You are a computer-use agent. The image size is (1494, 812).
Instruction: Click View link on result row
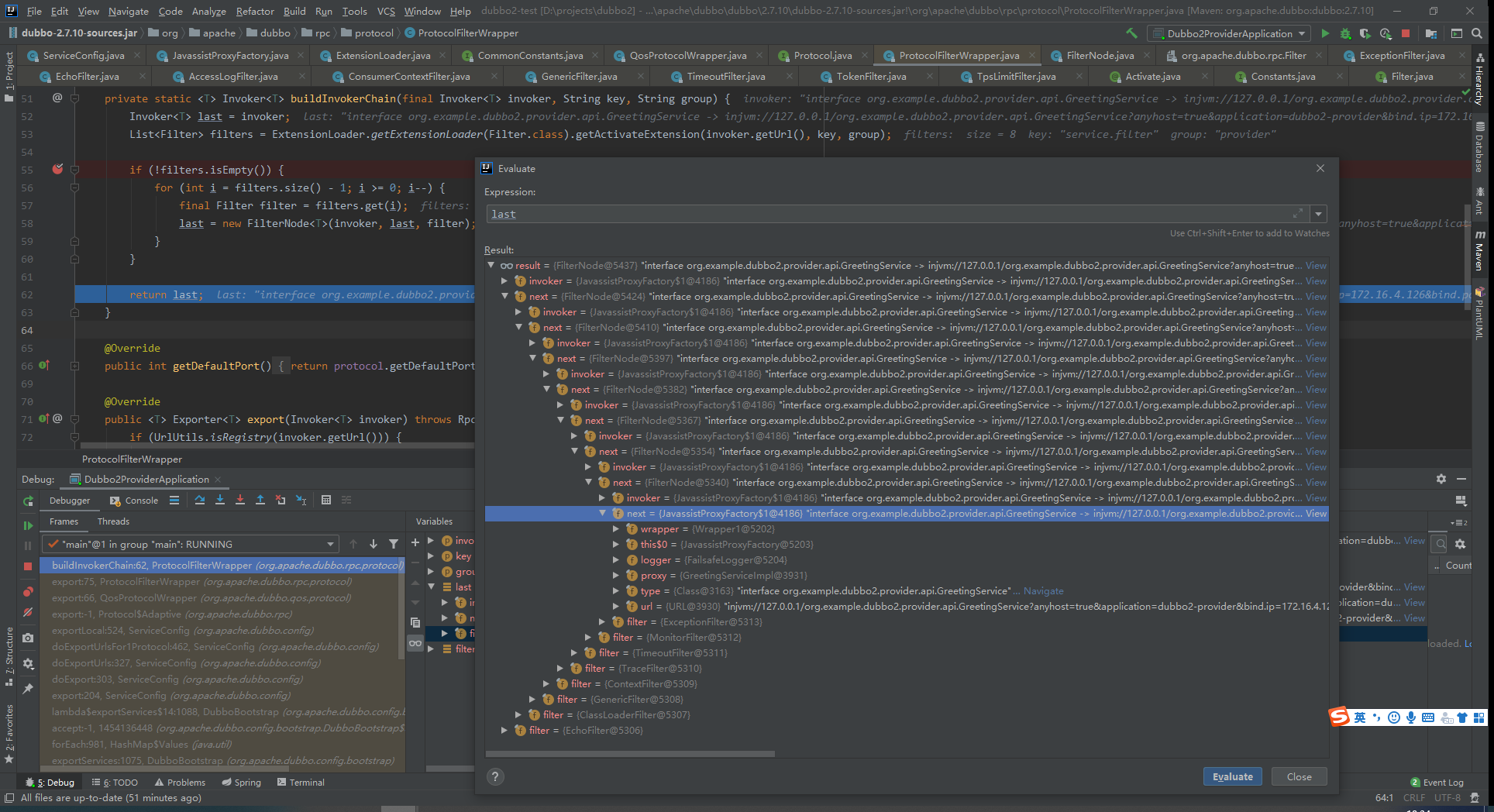(x=1316, y=265)
